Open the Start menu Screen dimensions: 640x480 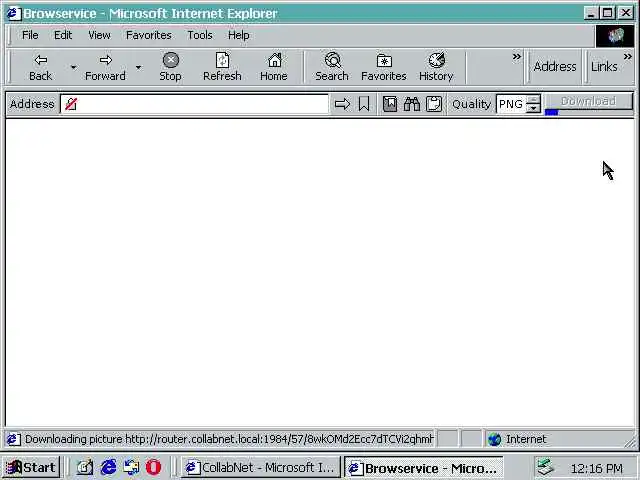pos(31,467)
